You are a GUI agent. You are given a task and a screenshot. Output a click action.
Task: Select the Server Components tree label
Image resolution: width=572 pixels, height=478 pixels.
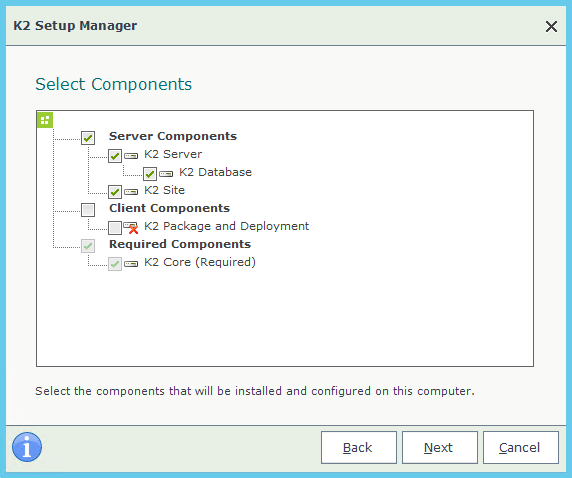[173, 136]
